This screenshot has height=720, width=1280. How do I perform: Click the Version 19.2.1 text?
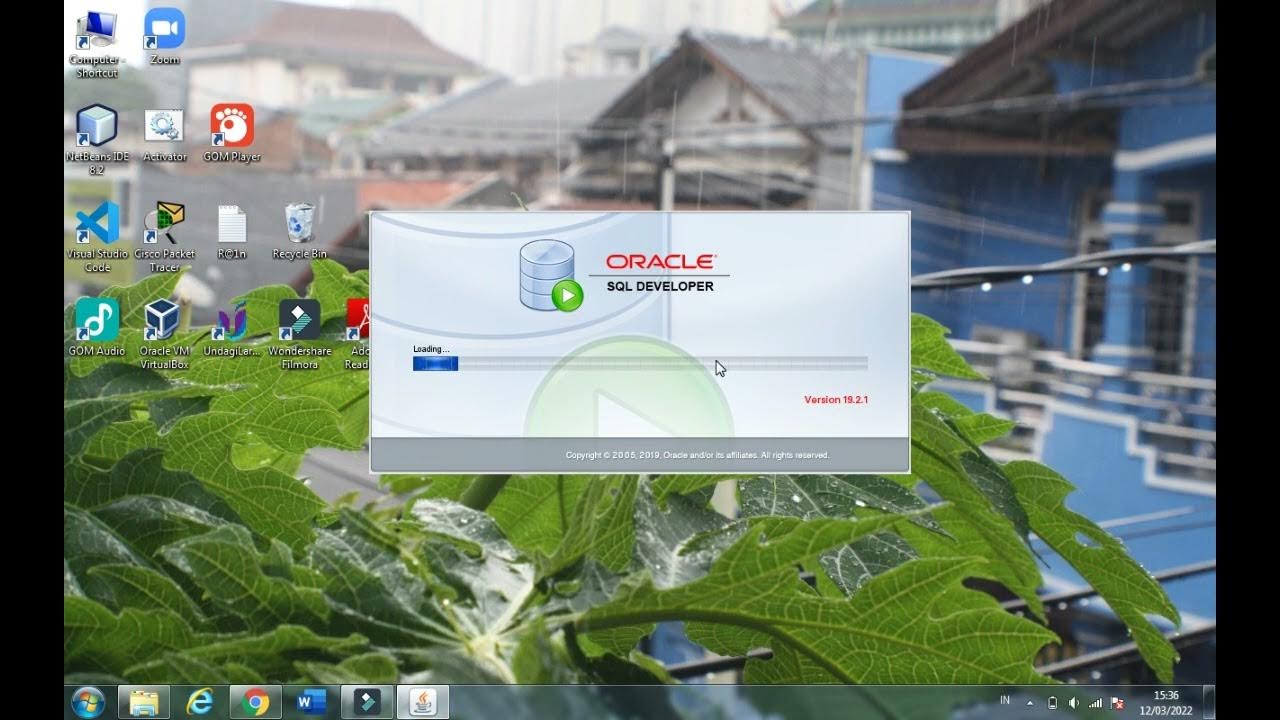point(836,400)
